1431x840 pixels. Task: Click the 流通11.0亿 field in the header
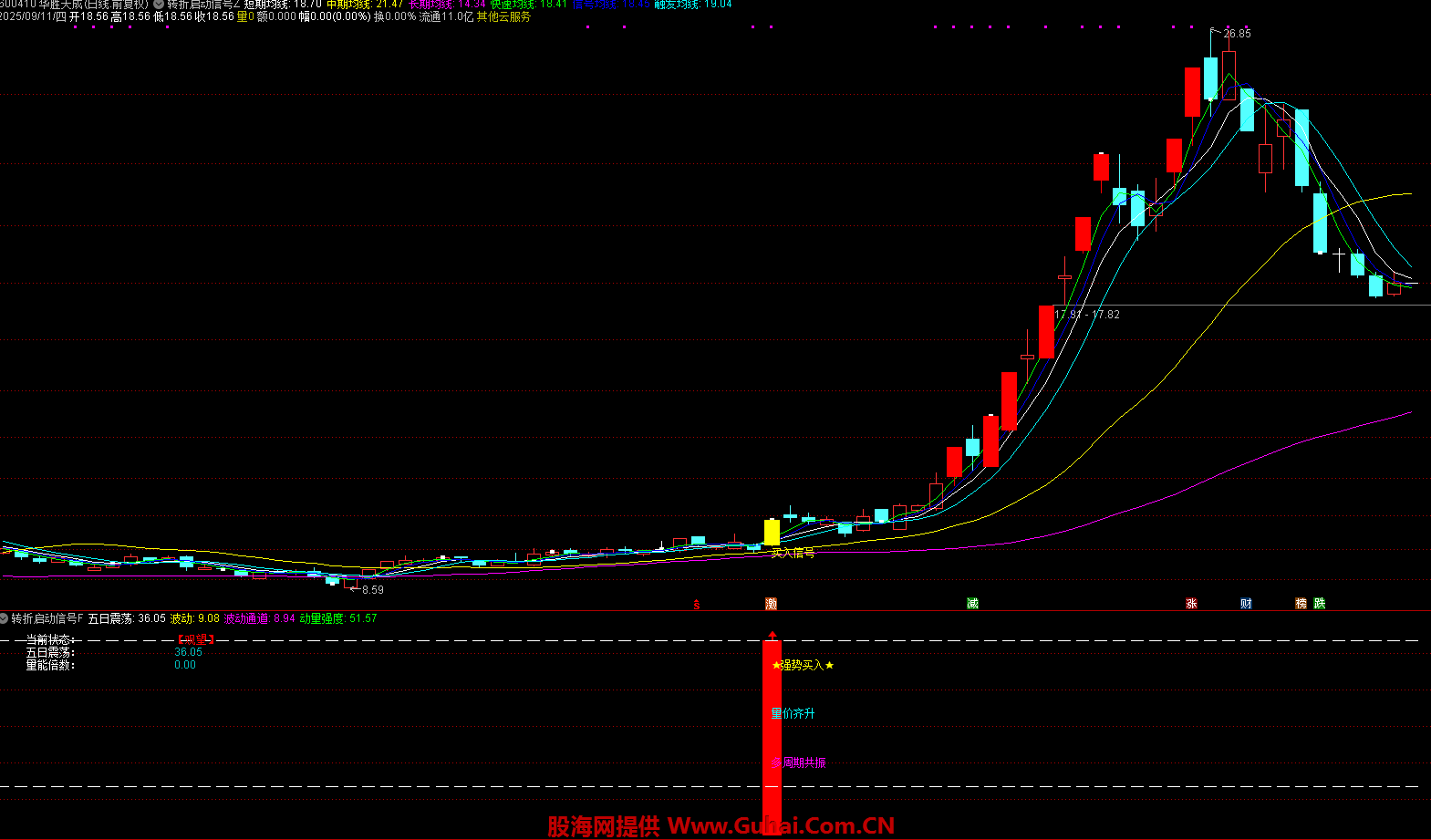tap(446, 16)
